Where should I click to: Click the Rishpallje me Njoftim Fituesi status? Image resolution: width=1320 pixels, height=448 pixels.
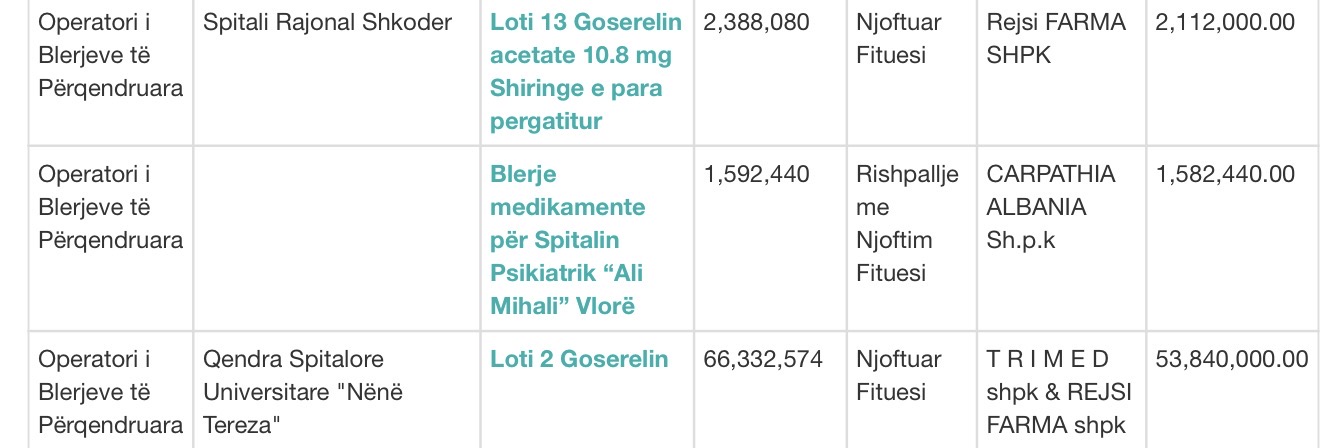pos(907,223)
